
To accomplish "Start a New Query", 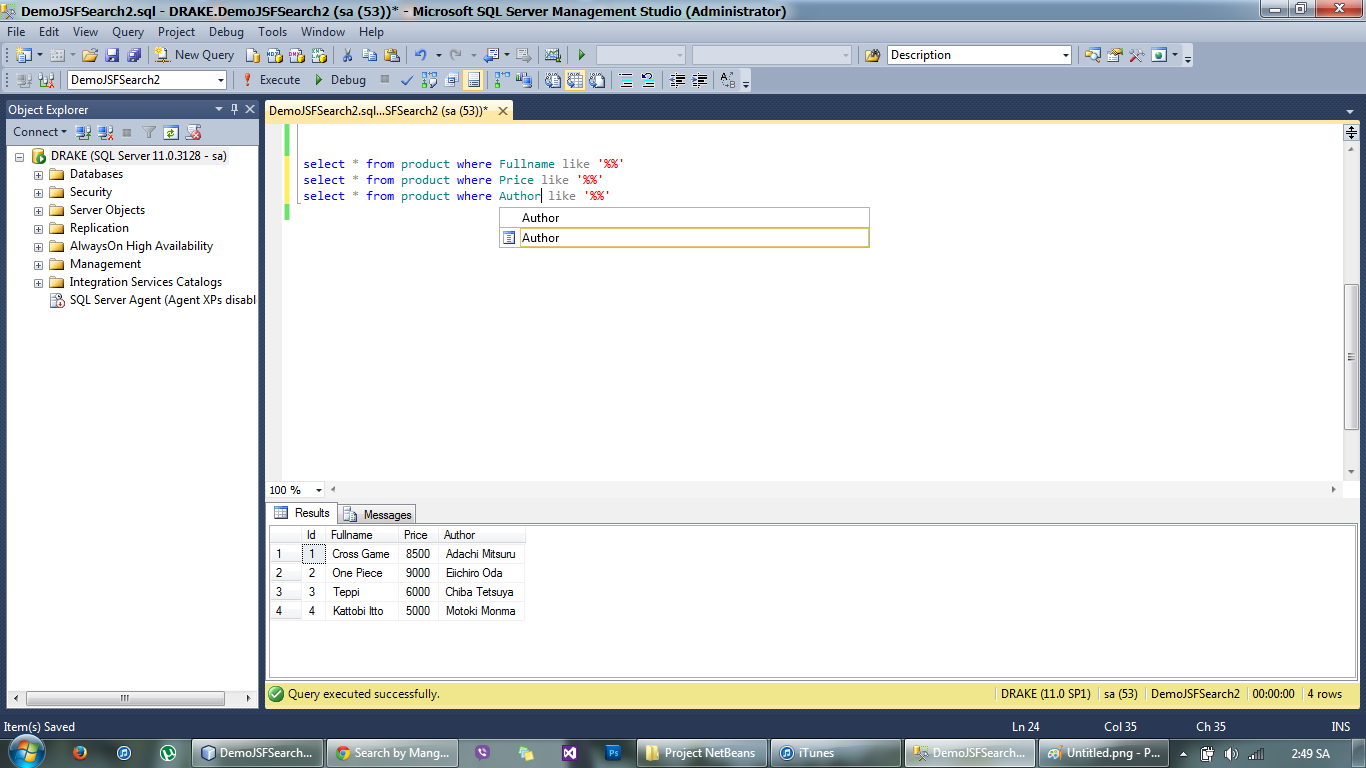I will pos(194,55).
